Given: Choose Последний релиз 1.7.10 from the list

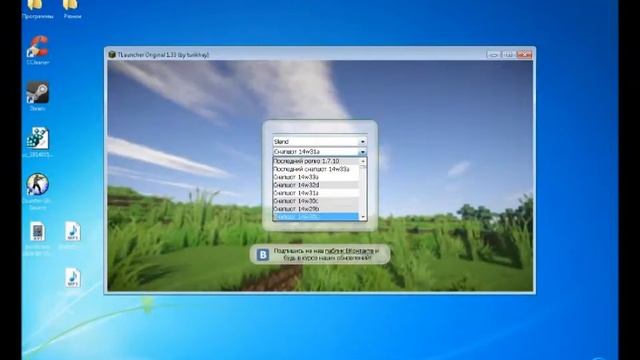Looking at the screenshot, I should [x=316, y=161].
